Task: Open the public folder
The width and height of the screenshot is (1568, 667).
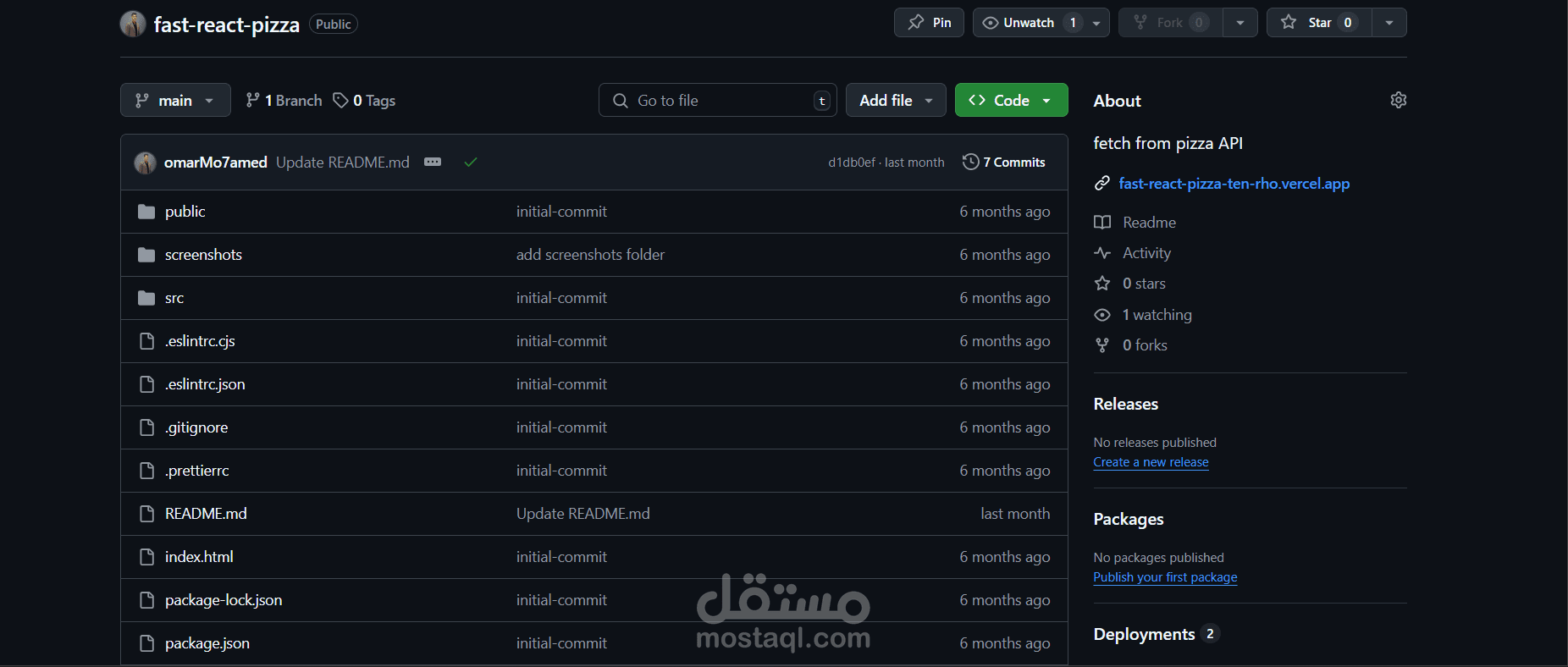Action: point(185,212)
